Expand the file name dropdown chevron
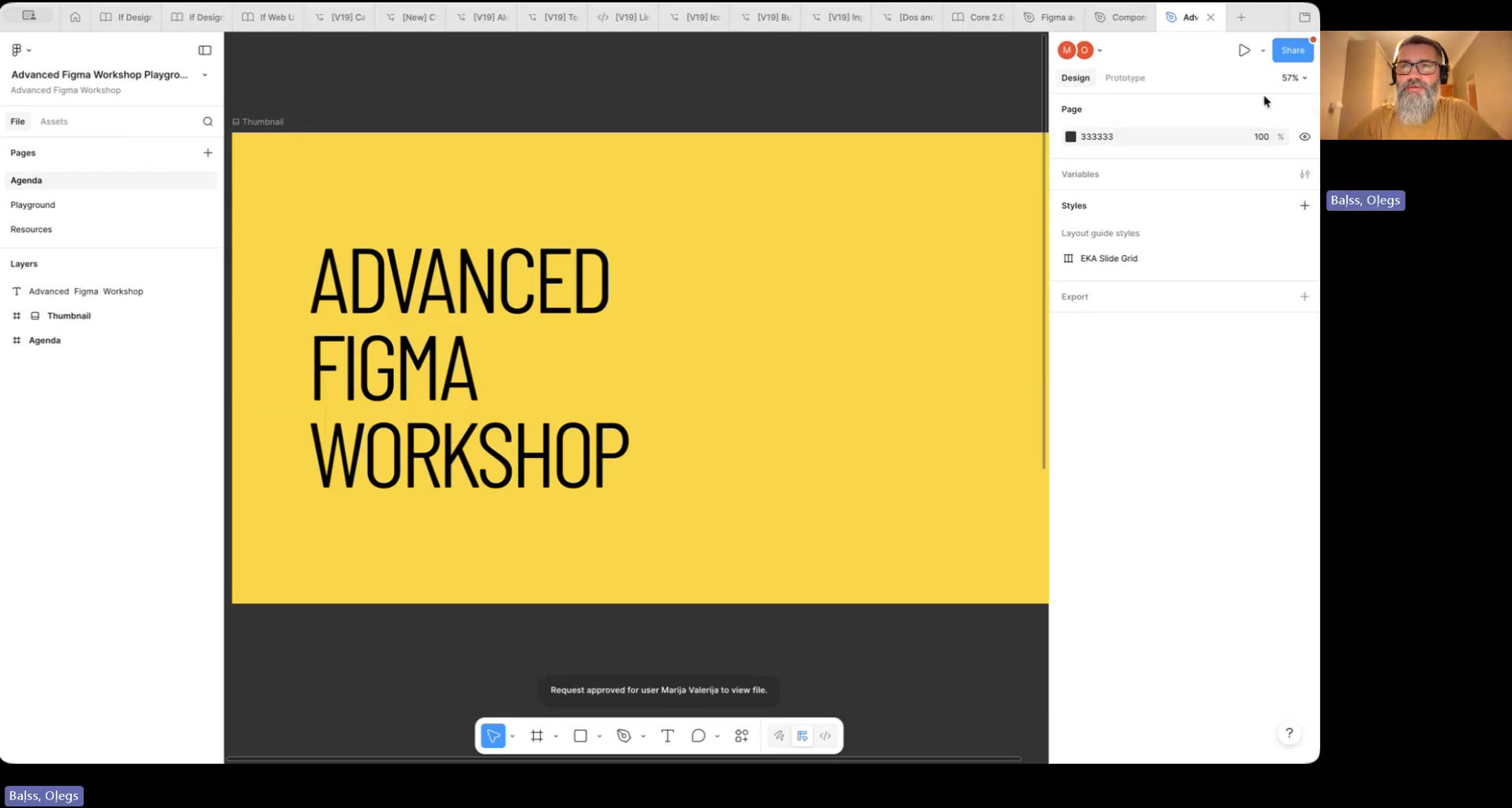1512x808 pixels. (205, 75)
